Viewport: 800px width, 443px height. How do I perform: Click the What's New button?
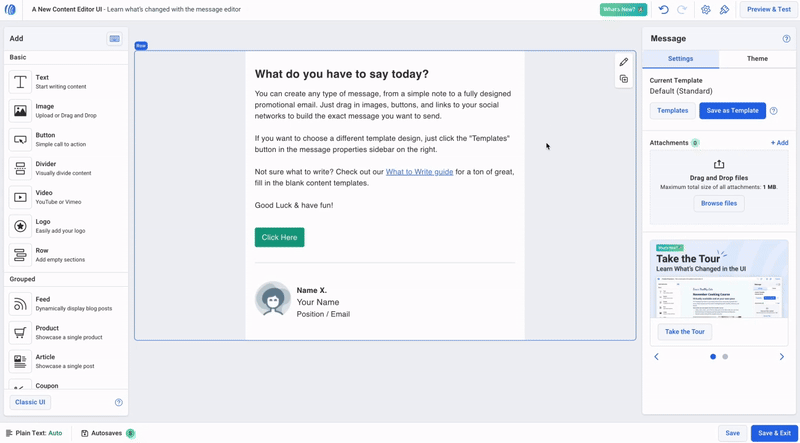(x=623, y=10)
